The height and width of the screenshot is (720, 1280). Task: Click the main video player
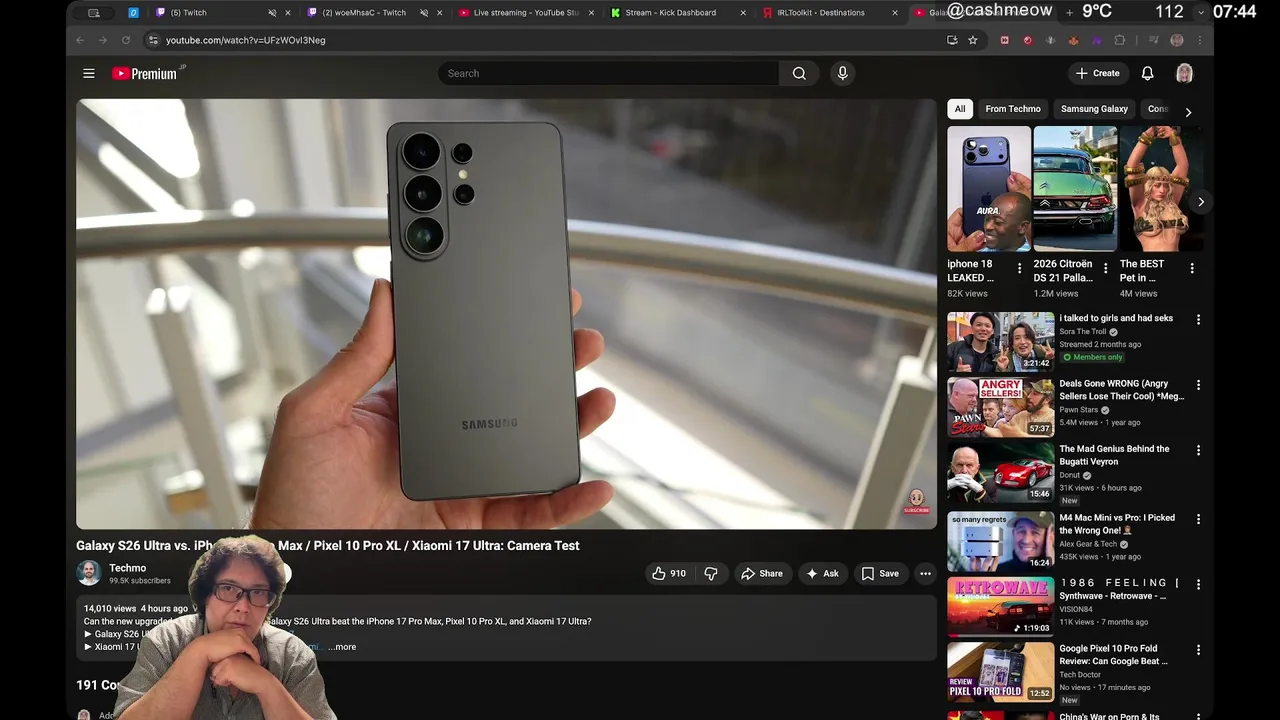[506, 313]
